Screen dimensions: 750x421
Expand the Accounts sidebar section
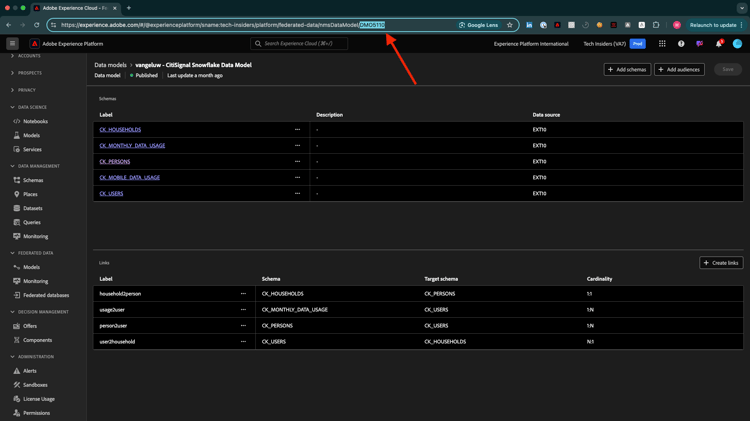[26, 56]
